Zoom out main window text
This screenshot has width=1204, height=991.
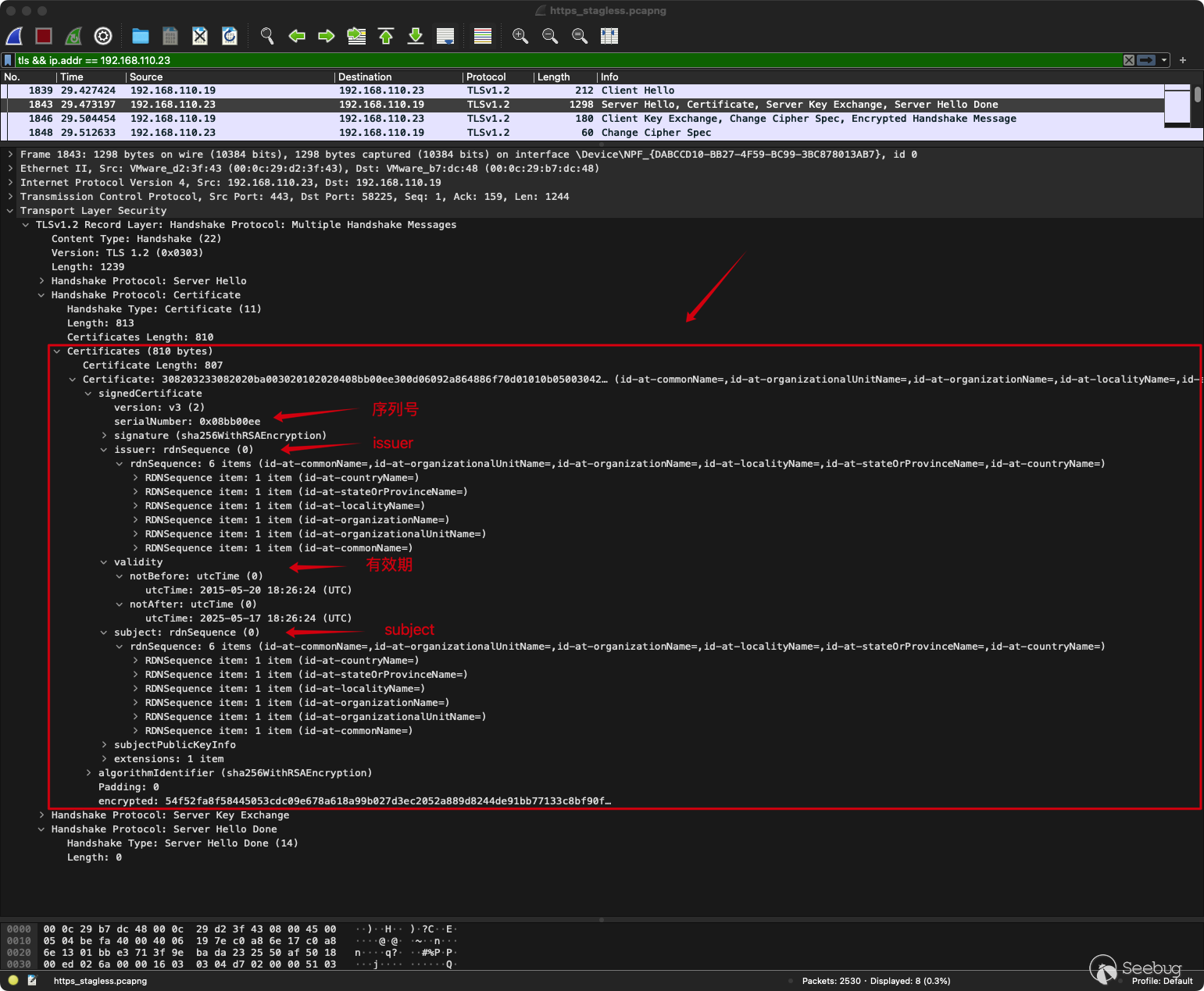point(550,36)
